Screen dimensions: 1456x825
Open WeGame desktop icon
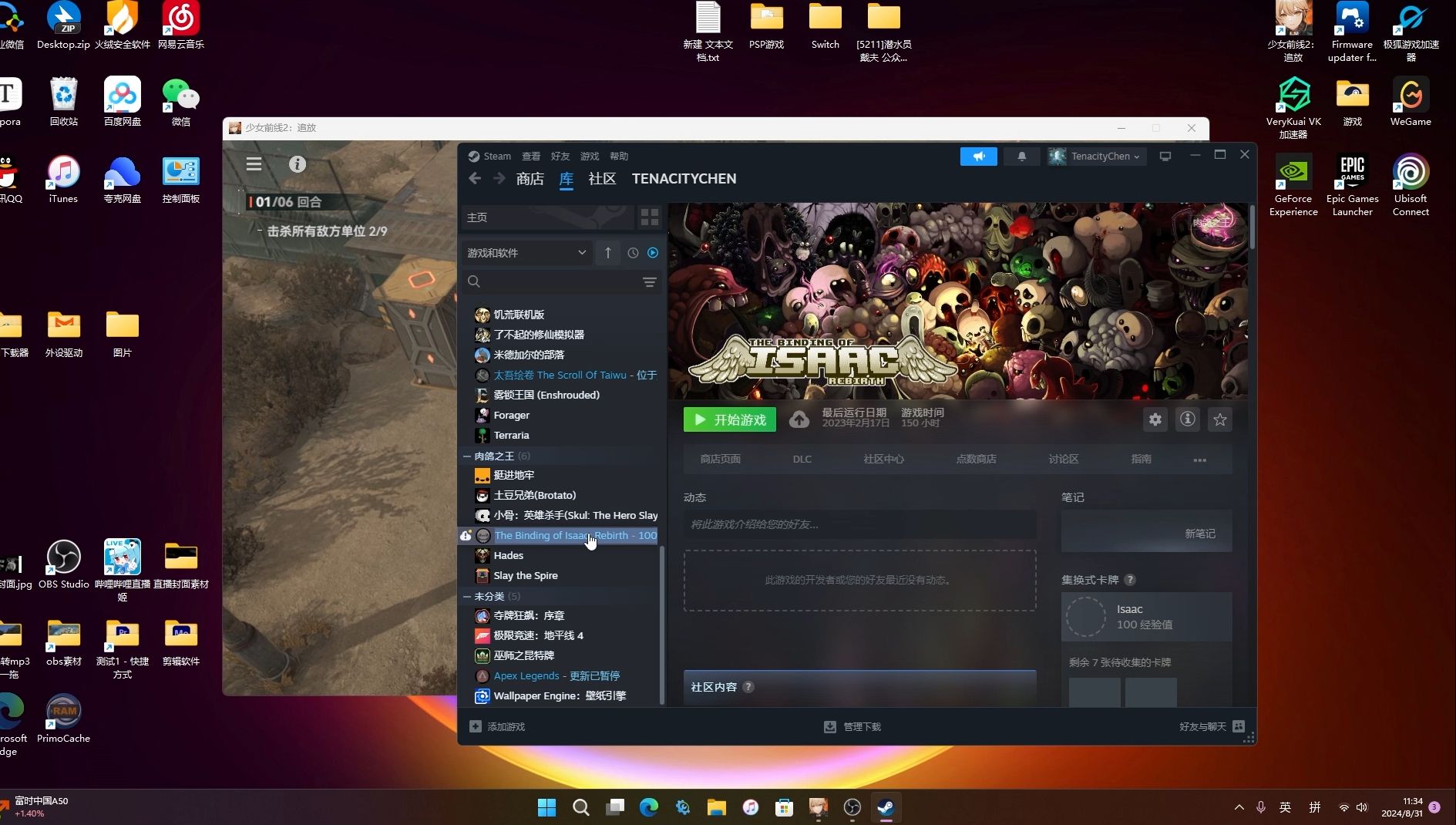point(1411,102)
